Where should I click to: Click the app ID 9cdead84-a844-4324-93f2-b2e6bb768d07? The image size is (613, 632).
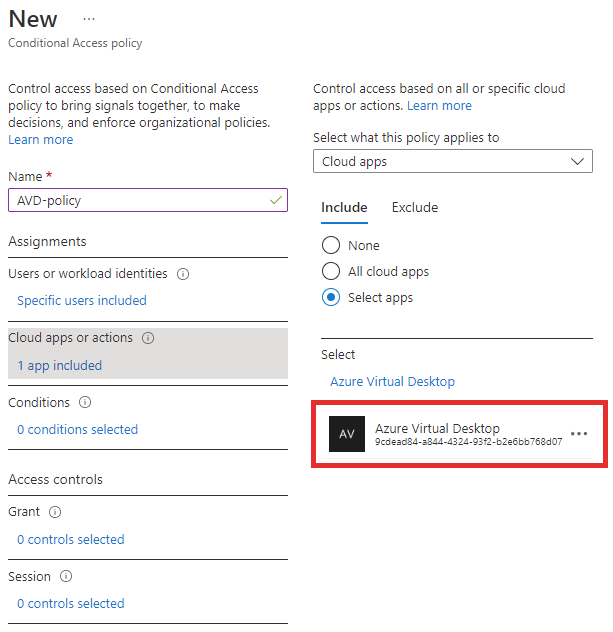coord(468,442)
